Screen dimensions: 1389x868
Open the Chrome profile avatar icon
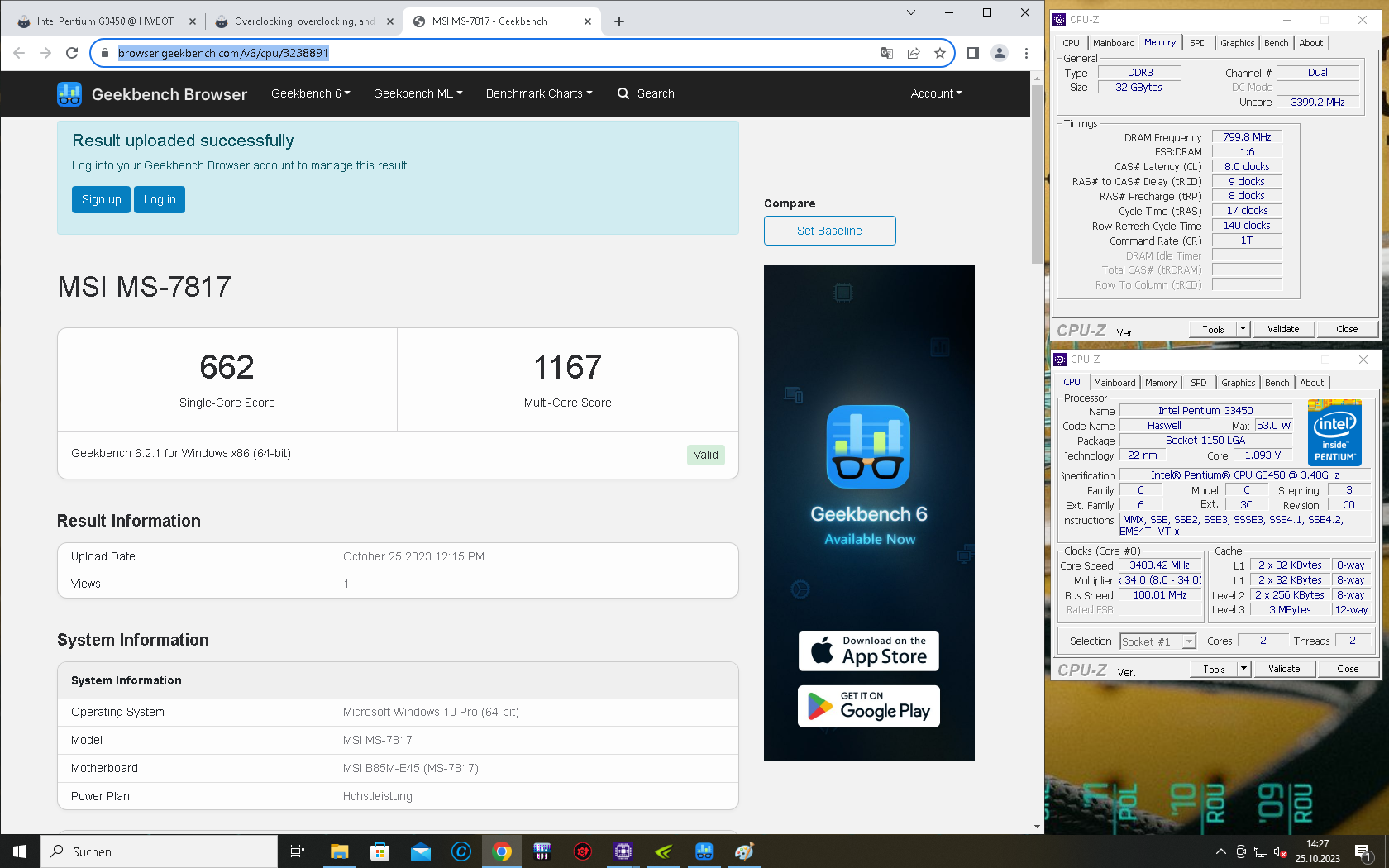coord(1000,53)
